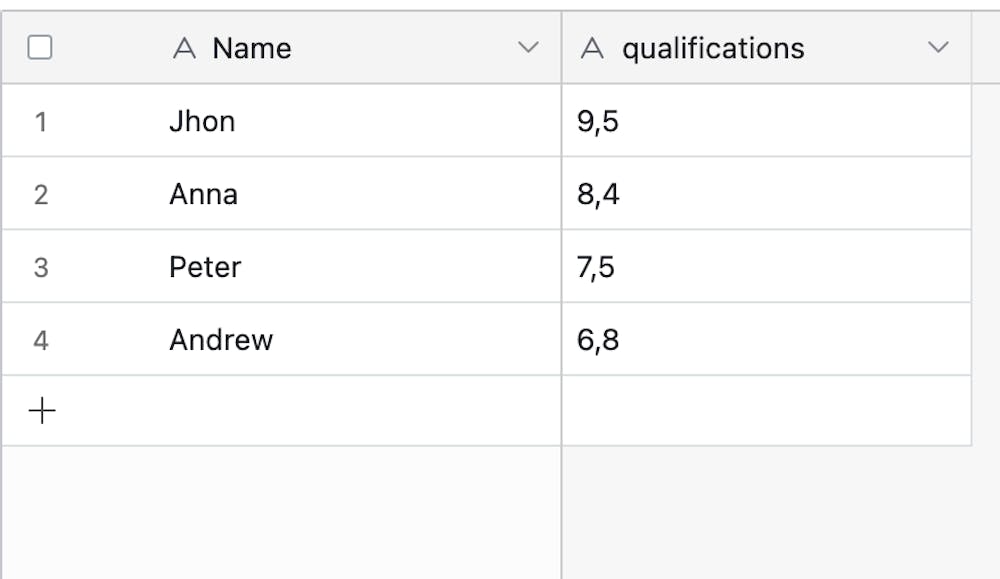
Task: Select row number 3
Action: click(x=41, y=267)
